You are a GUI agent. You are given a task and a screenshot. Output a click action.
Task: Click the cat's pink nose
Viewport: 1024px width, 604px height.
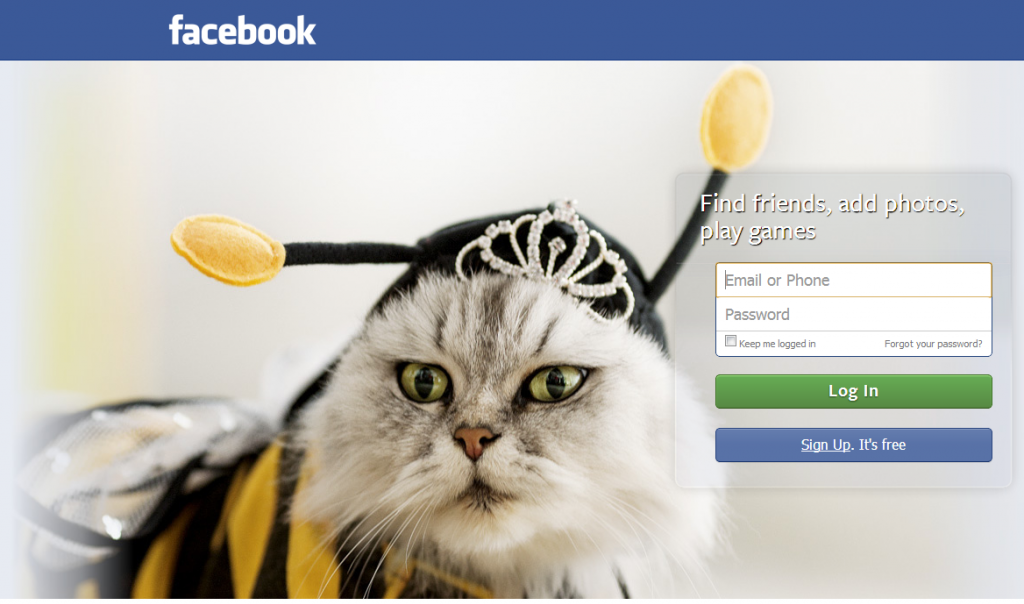point(475,441)
